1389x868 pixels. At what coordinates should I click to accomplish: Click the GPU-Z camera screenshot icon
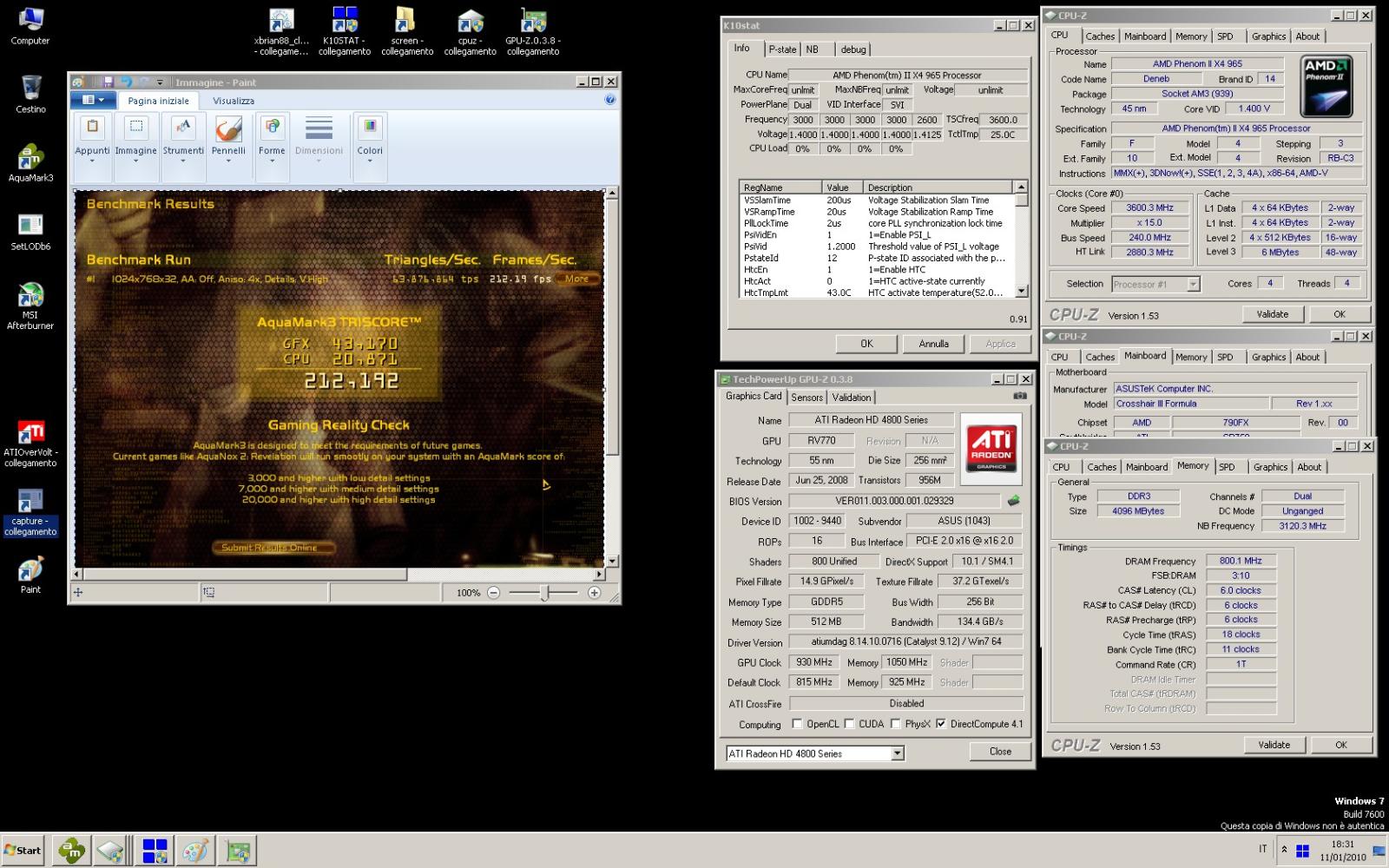point(1020,396)
